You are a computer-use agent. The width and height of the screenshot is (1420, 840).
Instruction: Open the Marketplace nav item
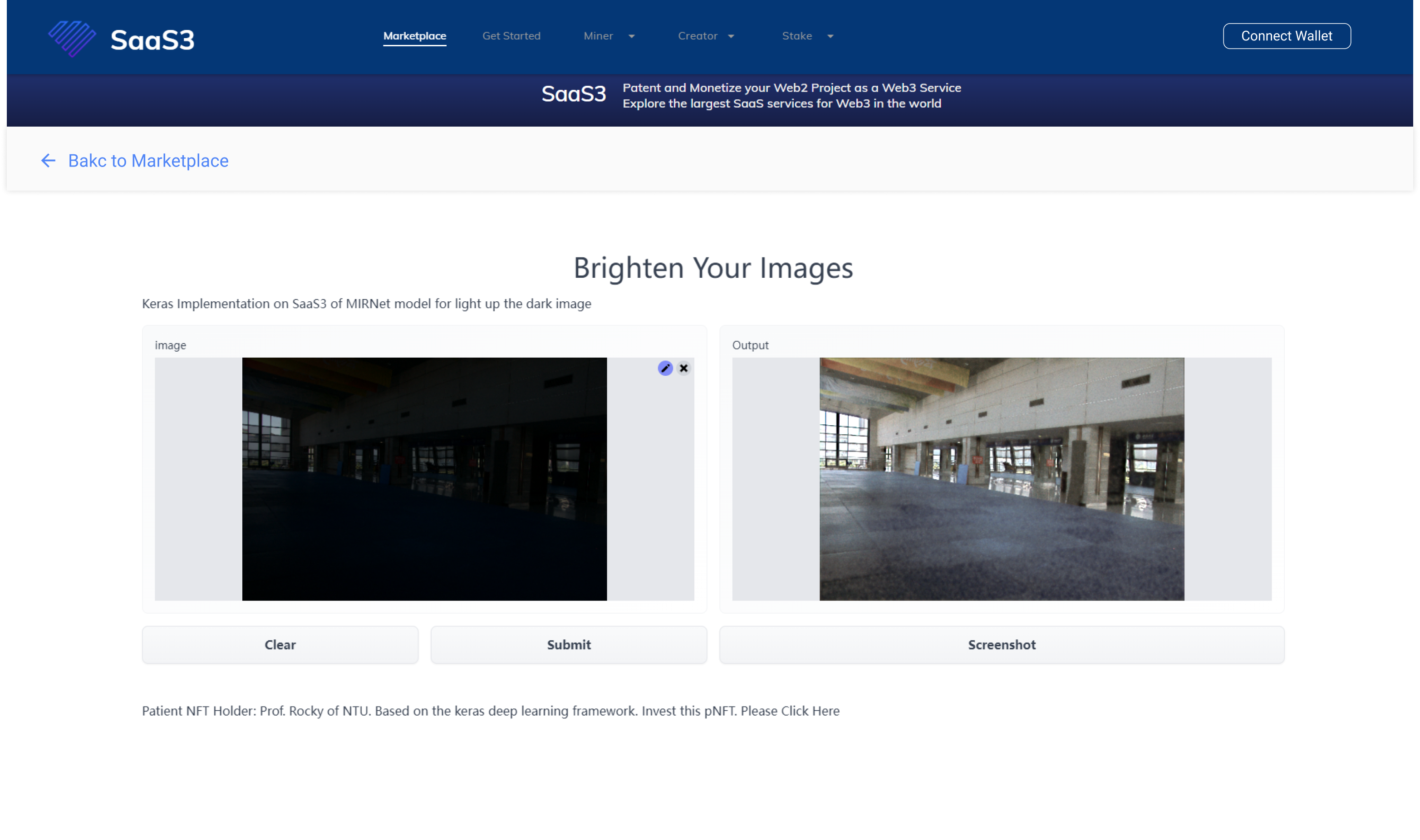coord(414,36)
